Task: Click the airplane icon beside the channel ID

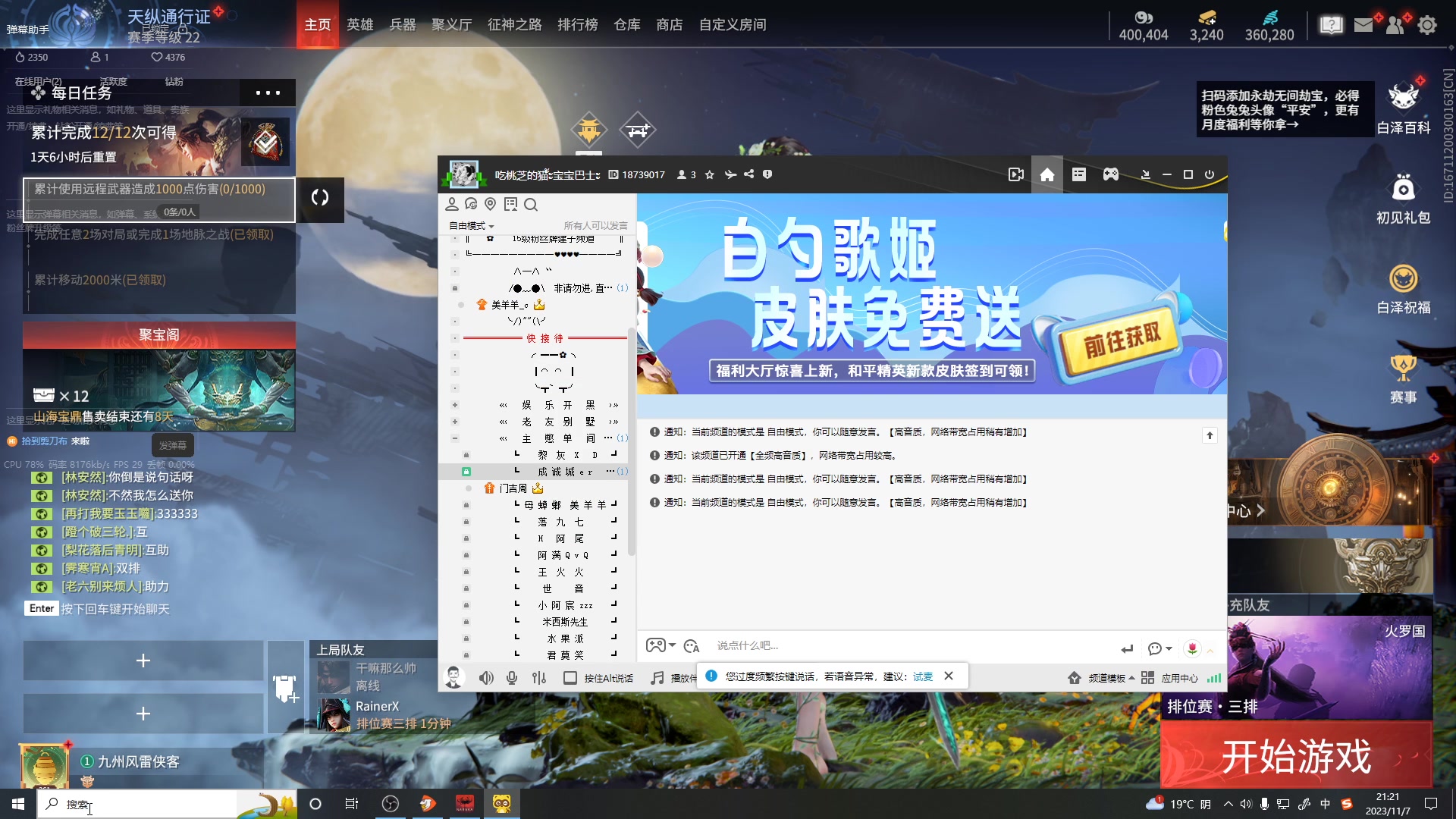Action: pyautogui.click(x=730, y=175)
